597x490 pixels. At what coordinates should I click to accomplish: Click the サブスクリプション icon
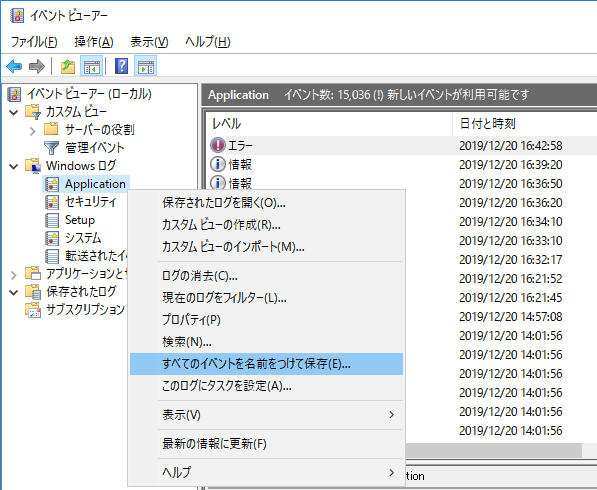point(33,310)
